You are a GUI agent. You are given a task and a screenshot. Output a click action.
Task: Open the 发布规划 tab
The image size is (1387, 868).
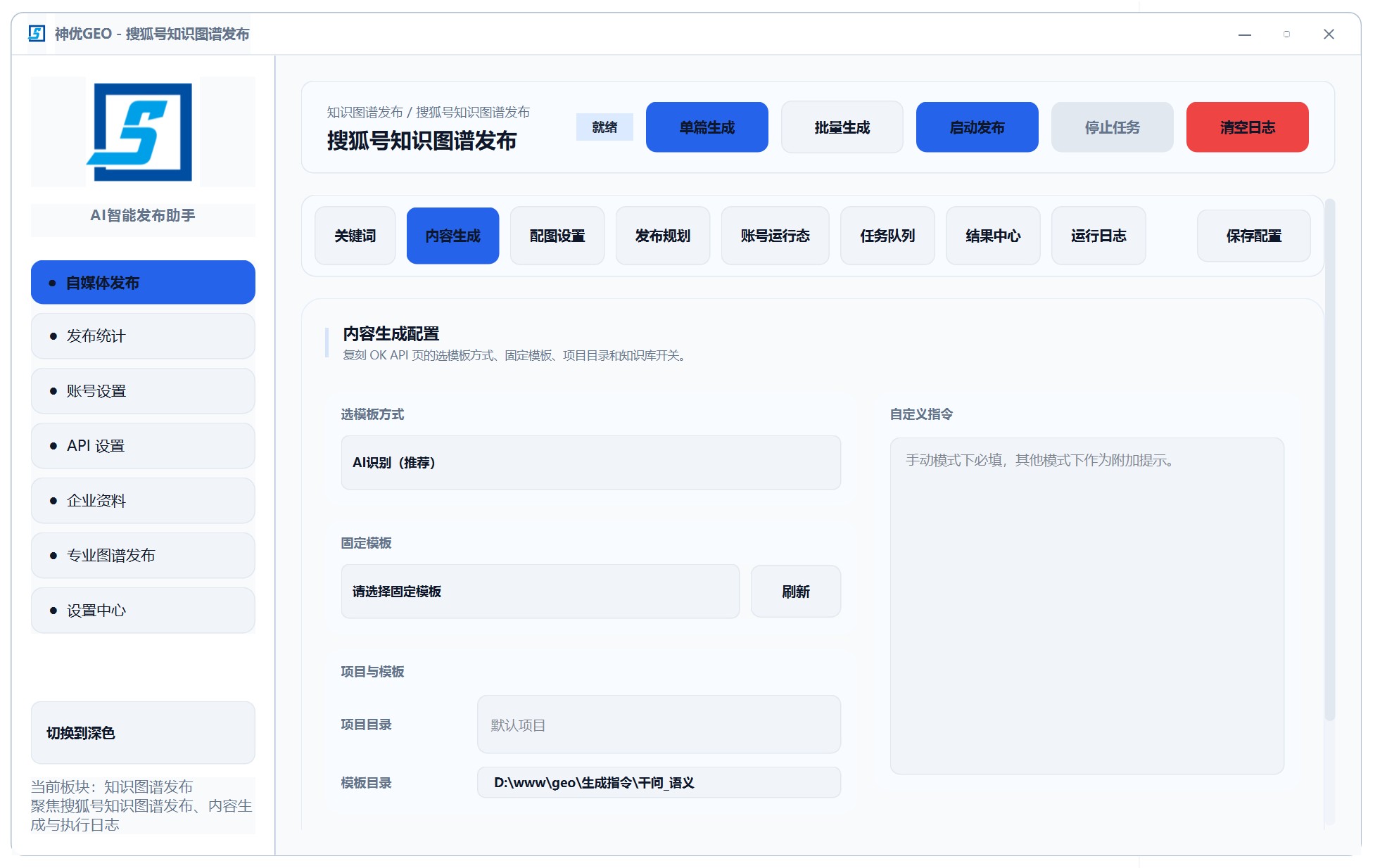pyautogui.click(x=663, y=236)
